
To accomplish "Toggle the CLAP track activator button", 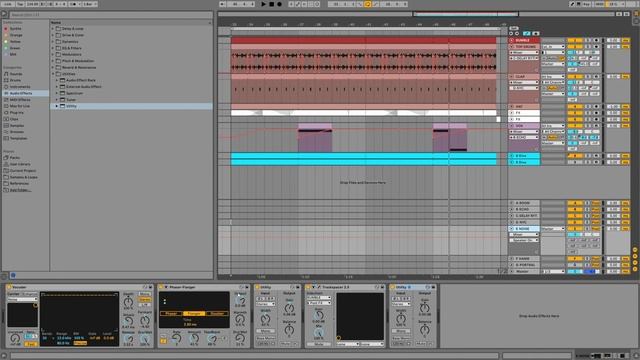I will tap(575, 76).
